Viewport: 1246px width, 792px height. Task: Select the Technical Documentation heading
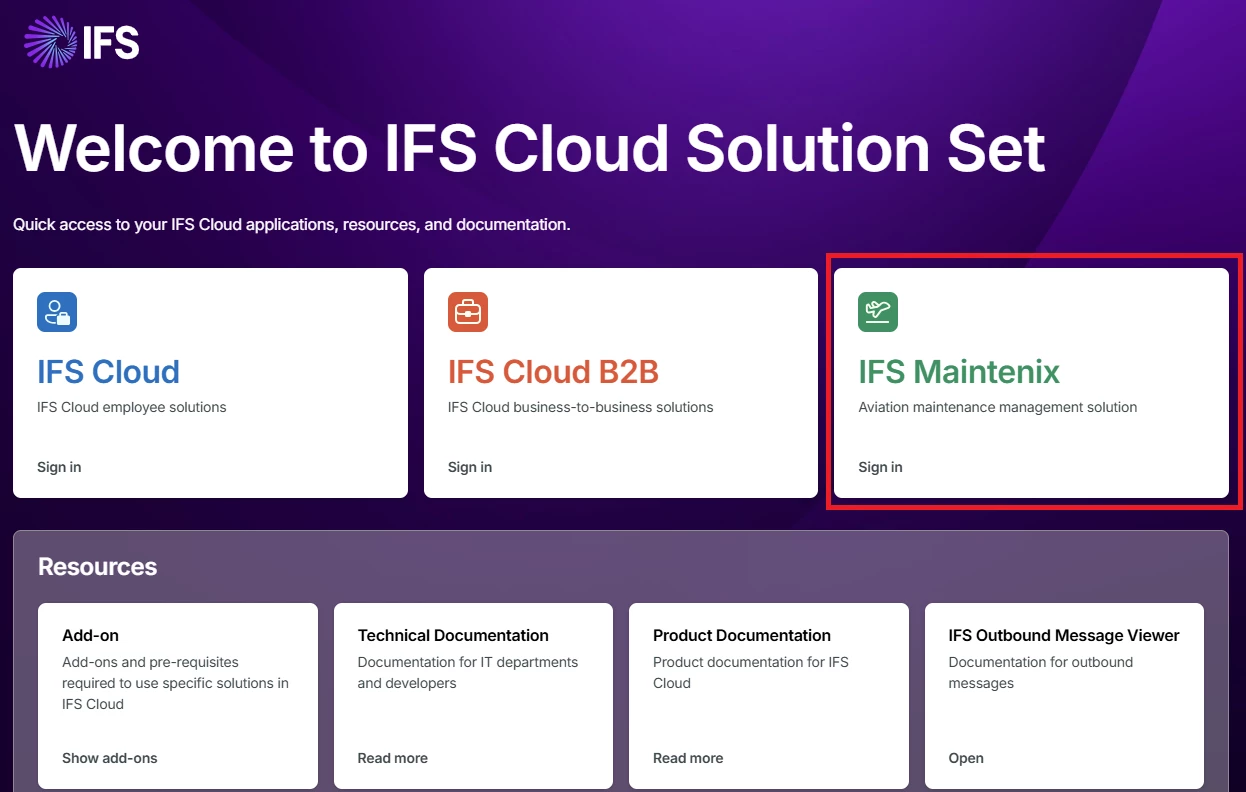(453, 635)
